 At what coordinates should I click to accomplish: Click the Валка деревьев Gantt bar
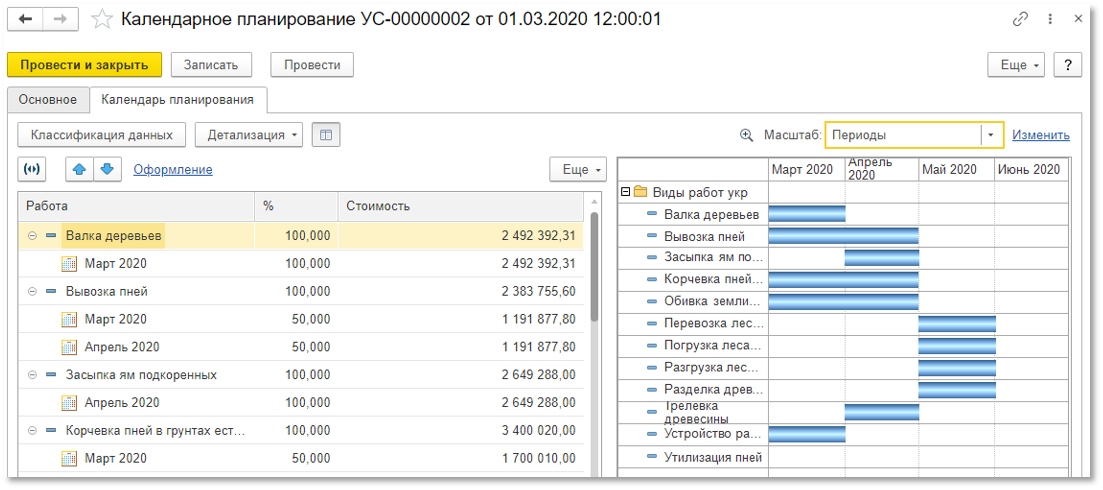806,213
